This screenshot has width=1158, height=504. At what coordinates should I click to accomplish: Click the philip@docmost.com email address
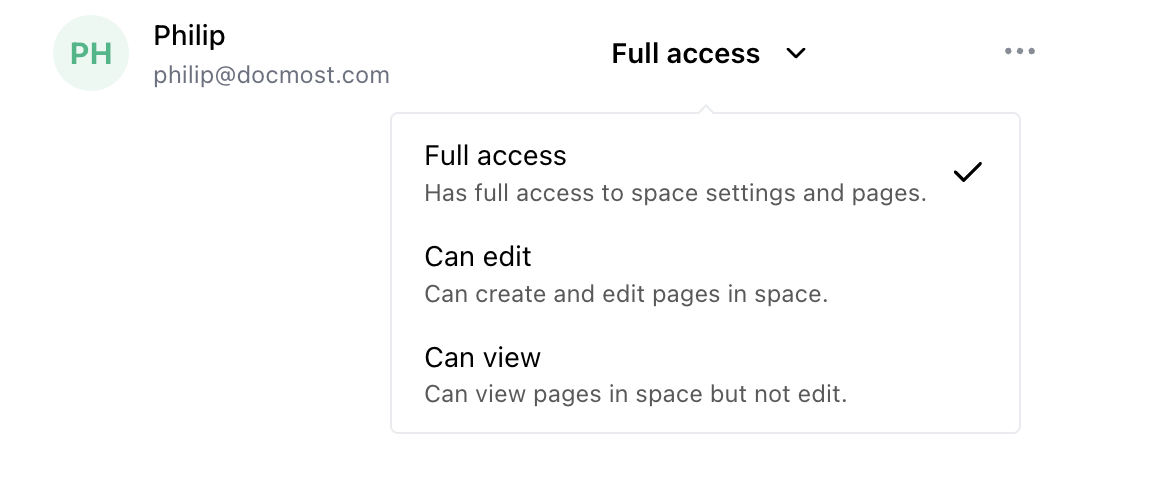tap(271, 75)
